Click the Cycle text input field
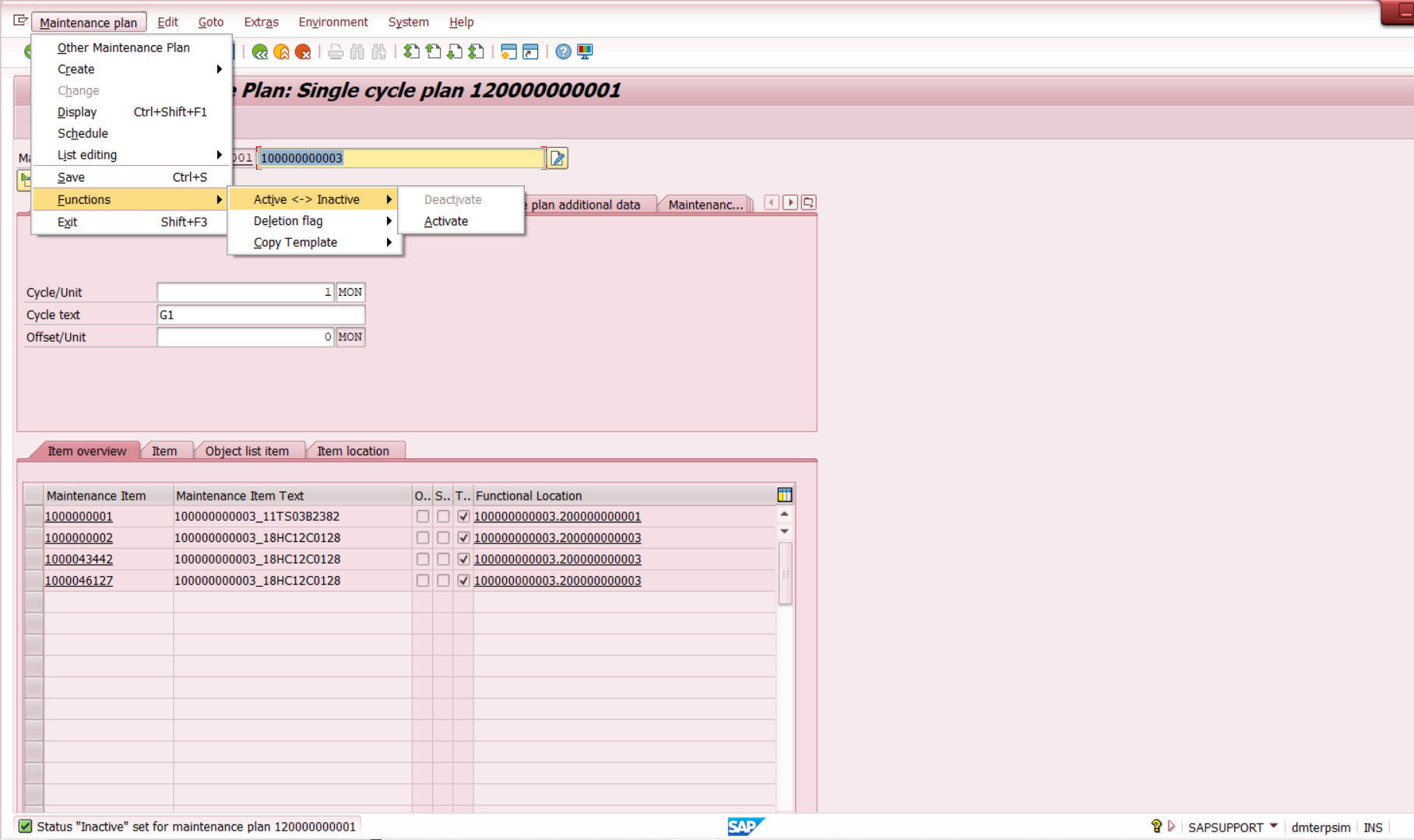The image size is (1414, 840). pos(261,315)
